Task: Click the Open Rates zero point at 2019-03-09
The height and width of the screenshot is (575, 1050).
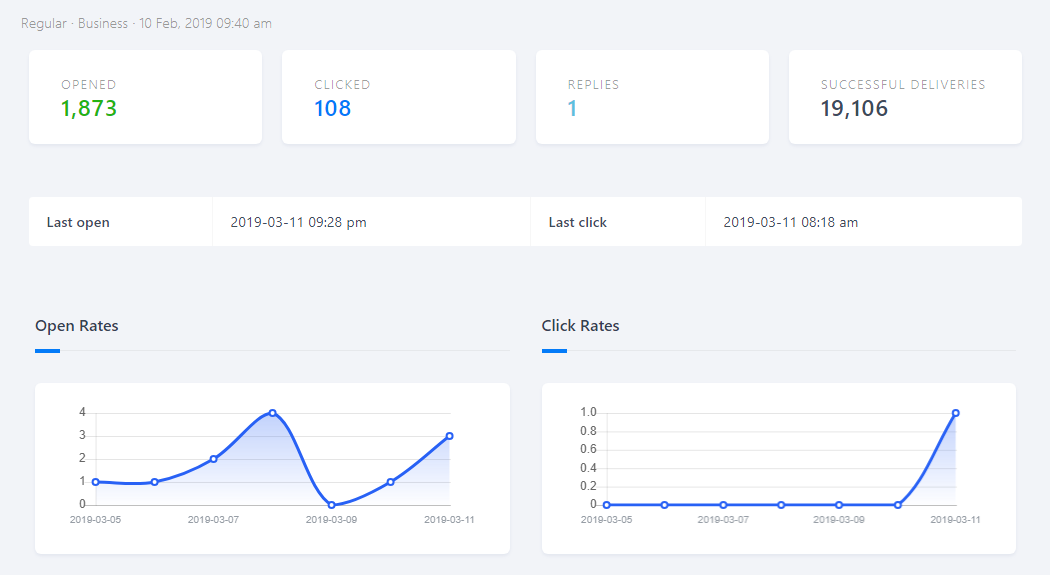Action: [x=331, y=505]
